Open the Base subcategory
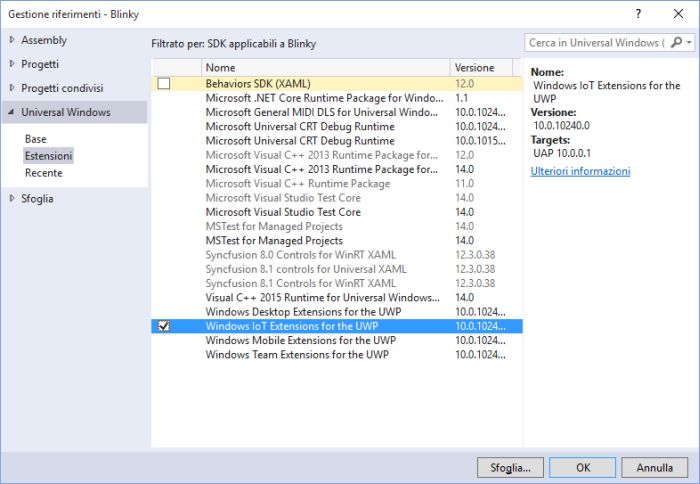Viewport: 700px width, 484px height. click(x=36, y=139)
